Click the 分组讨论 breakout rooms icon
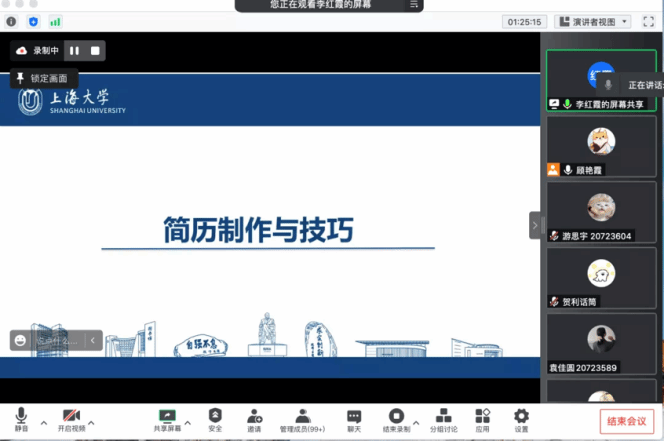Viewport: 664px width, 441px height. click(444, 416)
